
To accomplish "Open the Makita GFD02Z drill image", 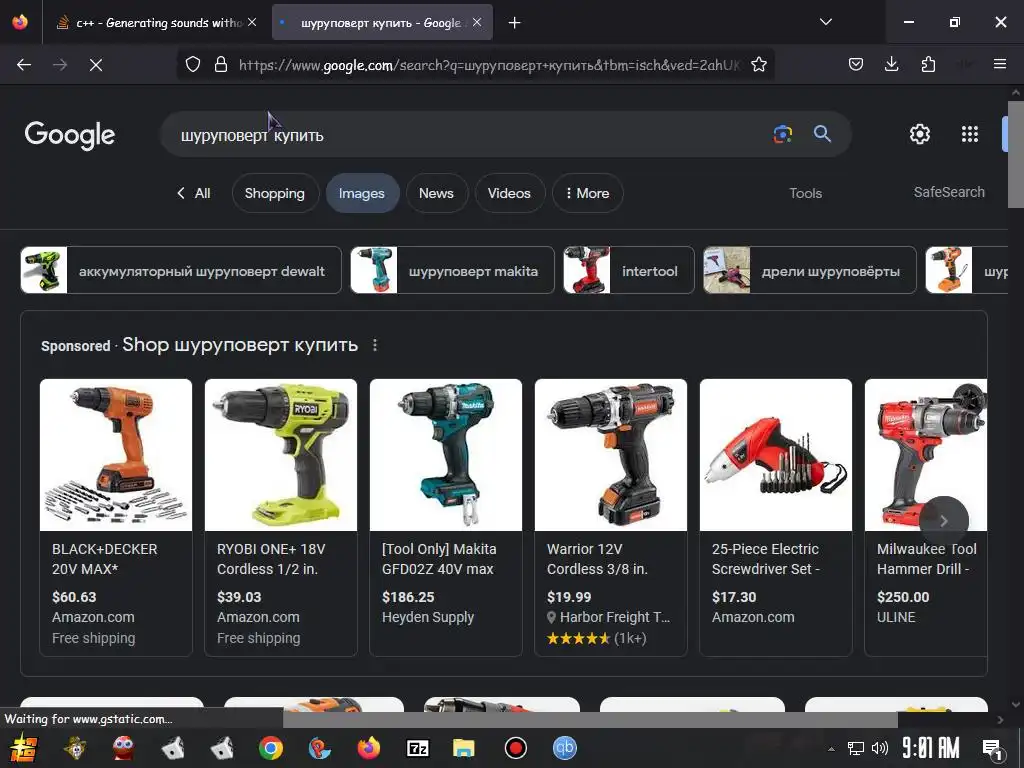I will click(x=446, y=455).
